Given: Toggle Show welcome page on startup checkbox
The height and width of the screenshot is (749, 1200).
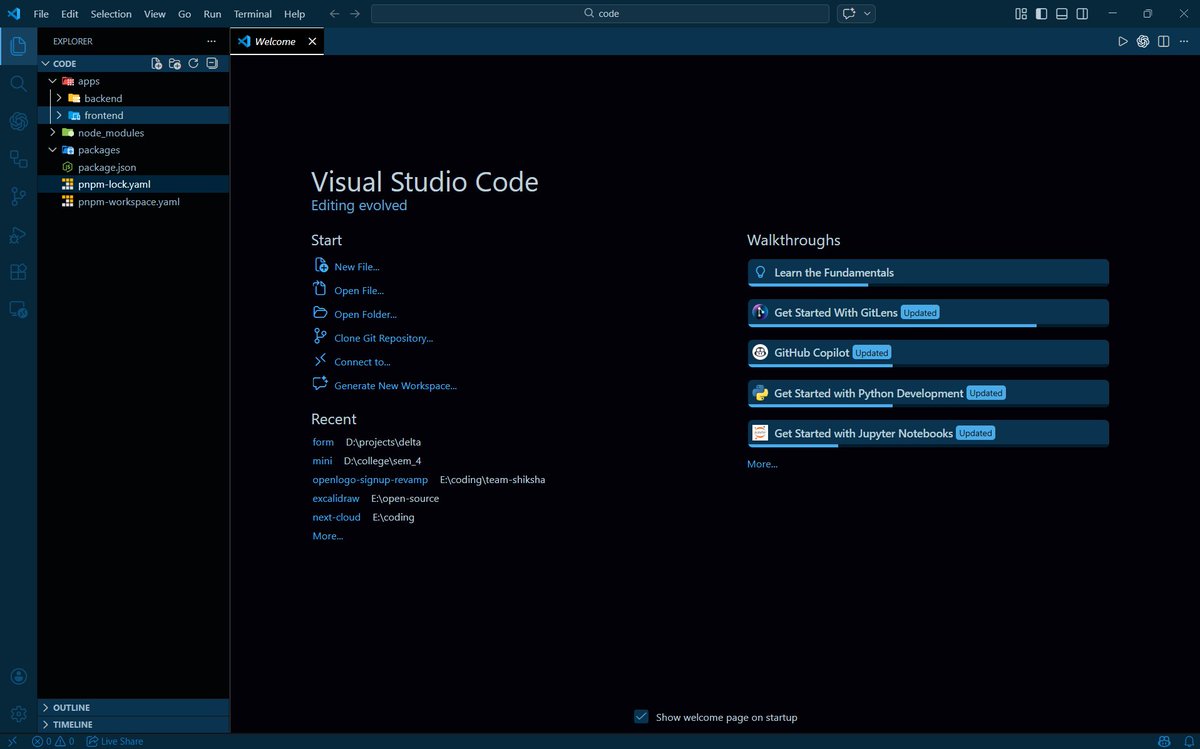Looking at the screenshot, I should point(641,717).
